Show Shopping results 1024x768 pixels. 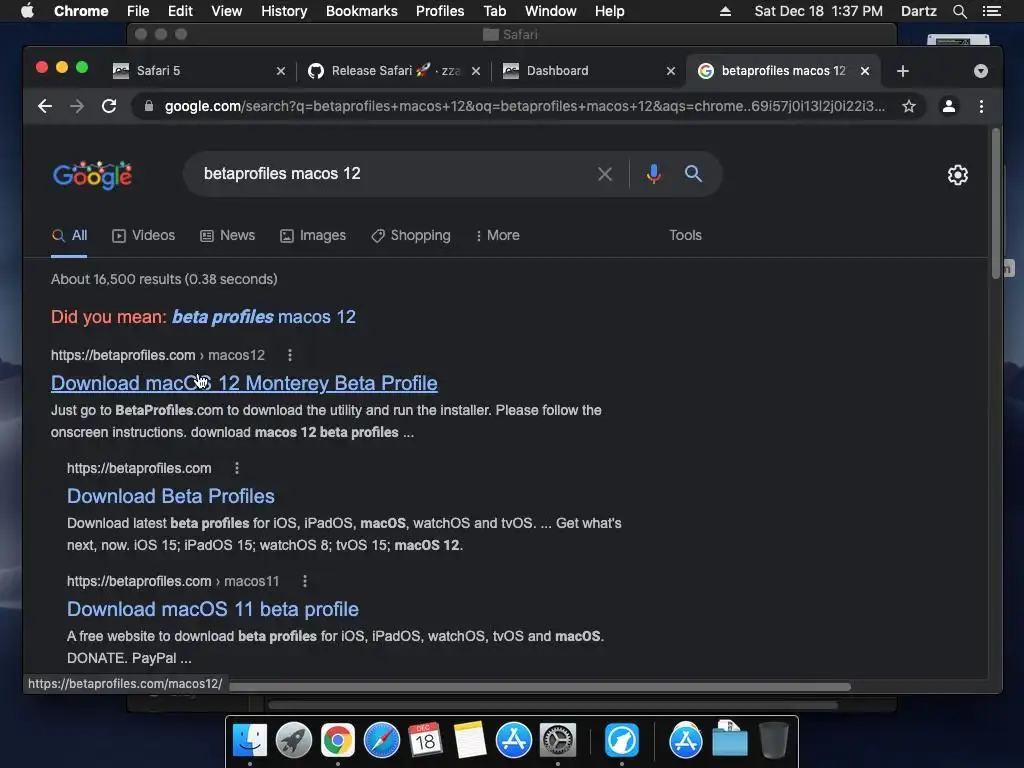point(411,236)
